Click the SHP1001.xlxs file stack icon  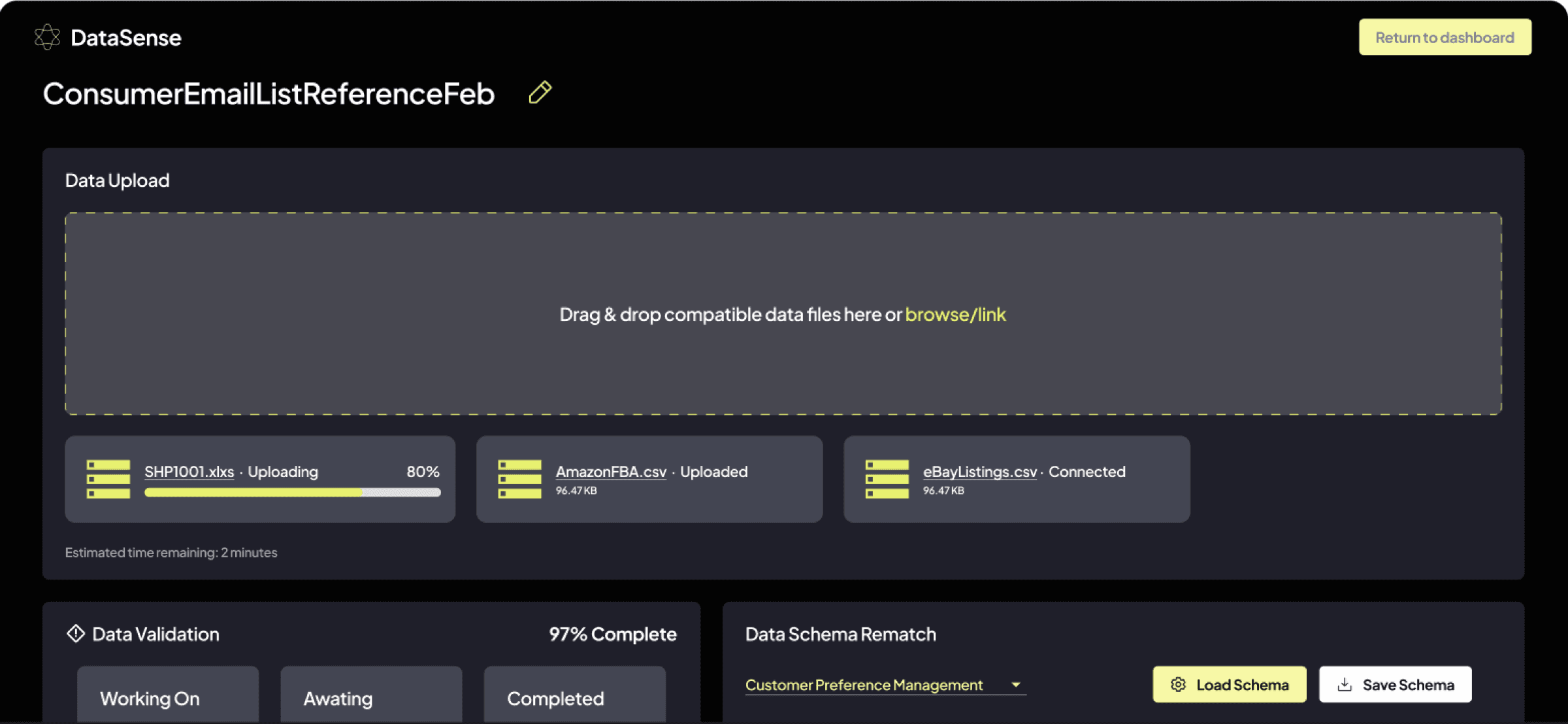click(108, 479)
